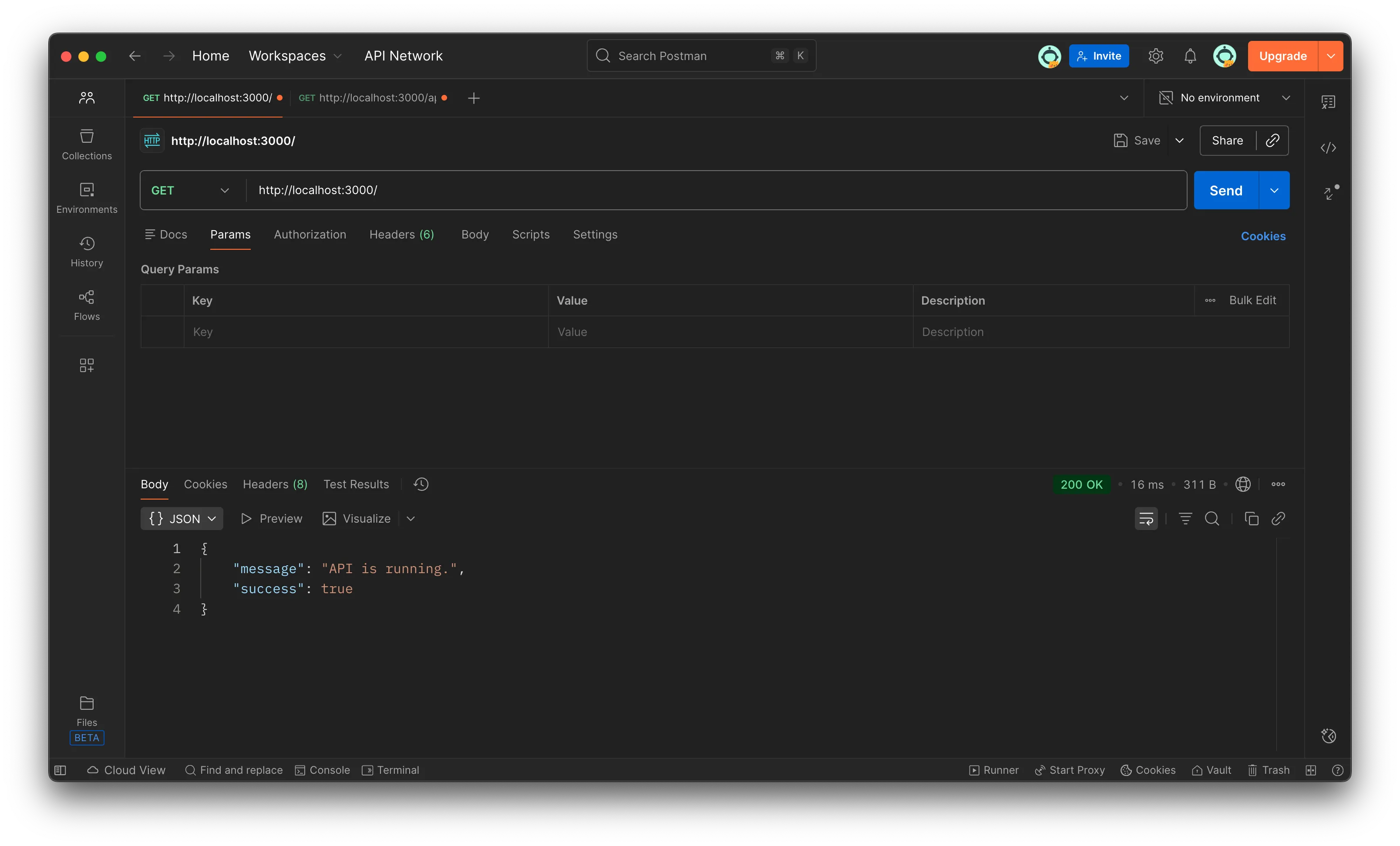Open the notifications bell

tap(1190, 56)
